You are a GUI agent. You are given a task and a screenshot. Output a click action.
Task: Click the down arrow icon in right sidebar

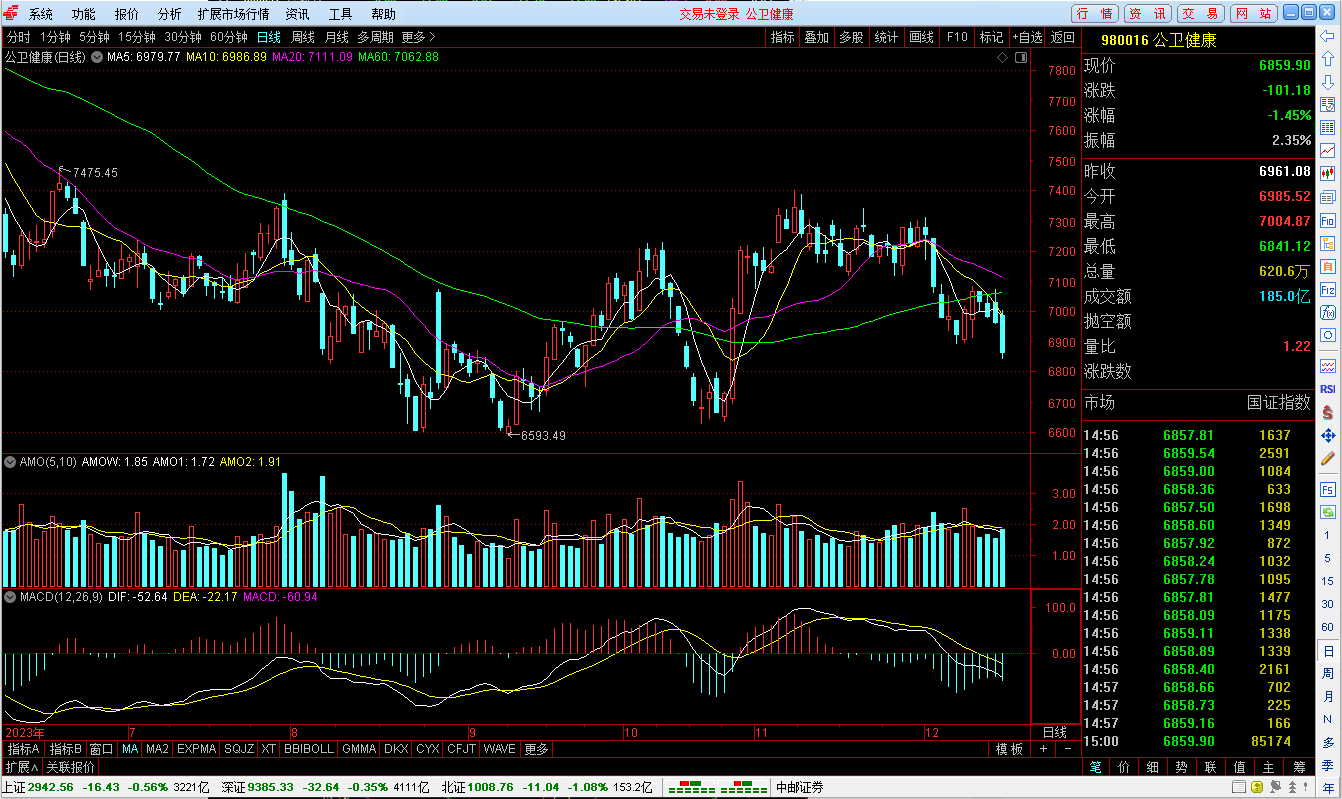(x=1328, y=81)
